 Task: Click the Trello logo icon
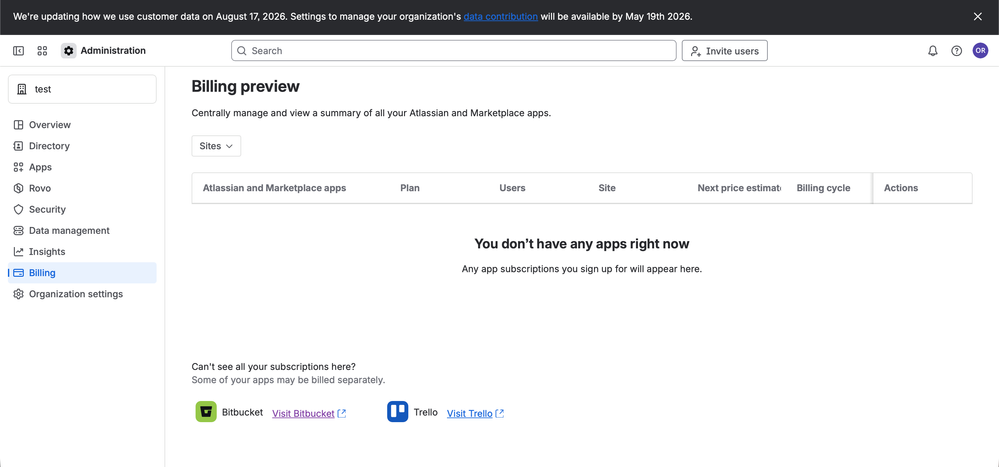[x=398, y=412]
